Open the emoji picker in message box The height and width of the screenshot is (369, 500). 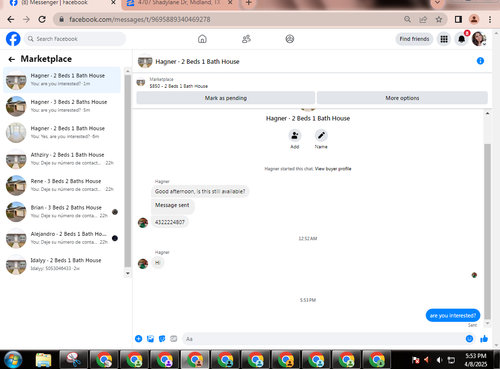[469, 339]
